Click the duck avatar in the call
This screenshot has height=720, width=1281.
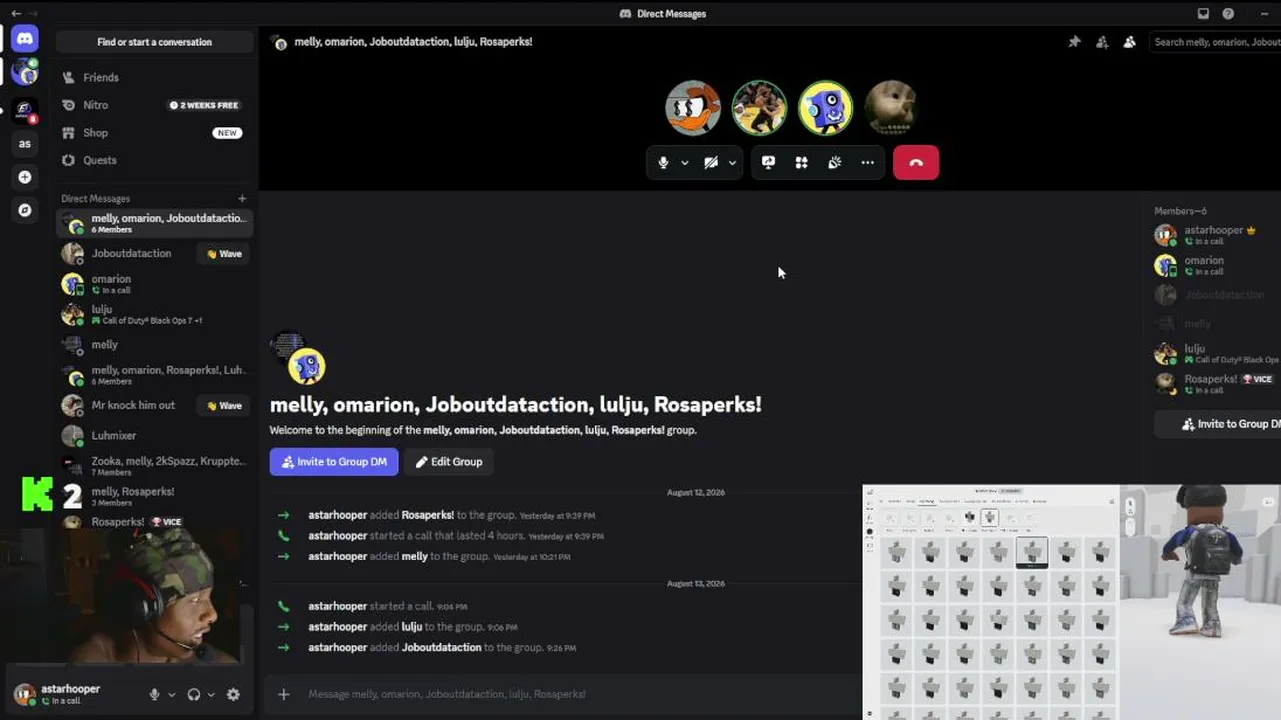click(x=693, y=107)
